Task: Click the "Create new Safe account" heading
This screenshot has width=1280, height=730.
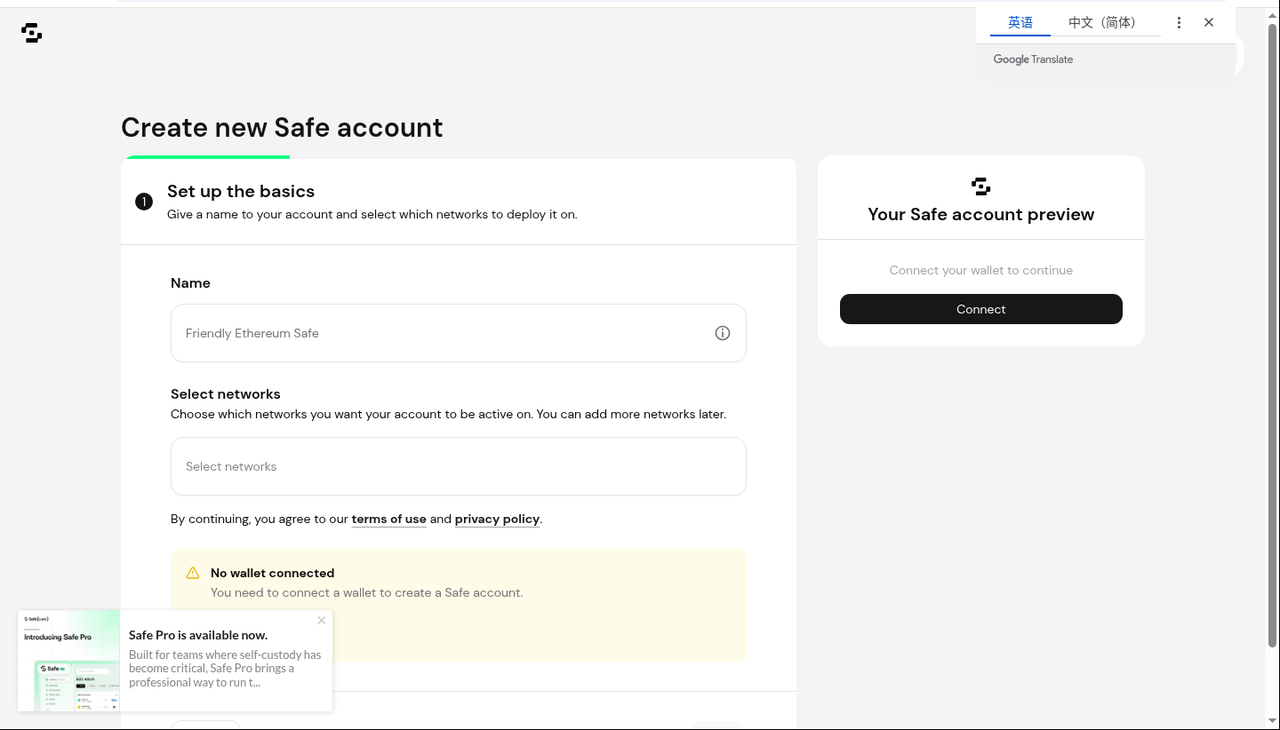Action: coord(282,128)
